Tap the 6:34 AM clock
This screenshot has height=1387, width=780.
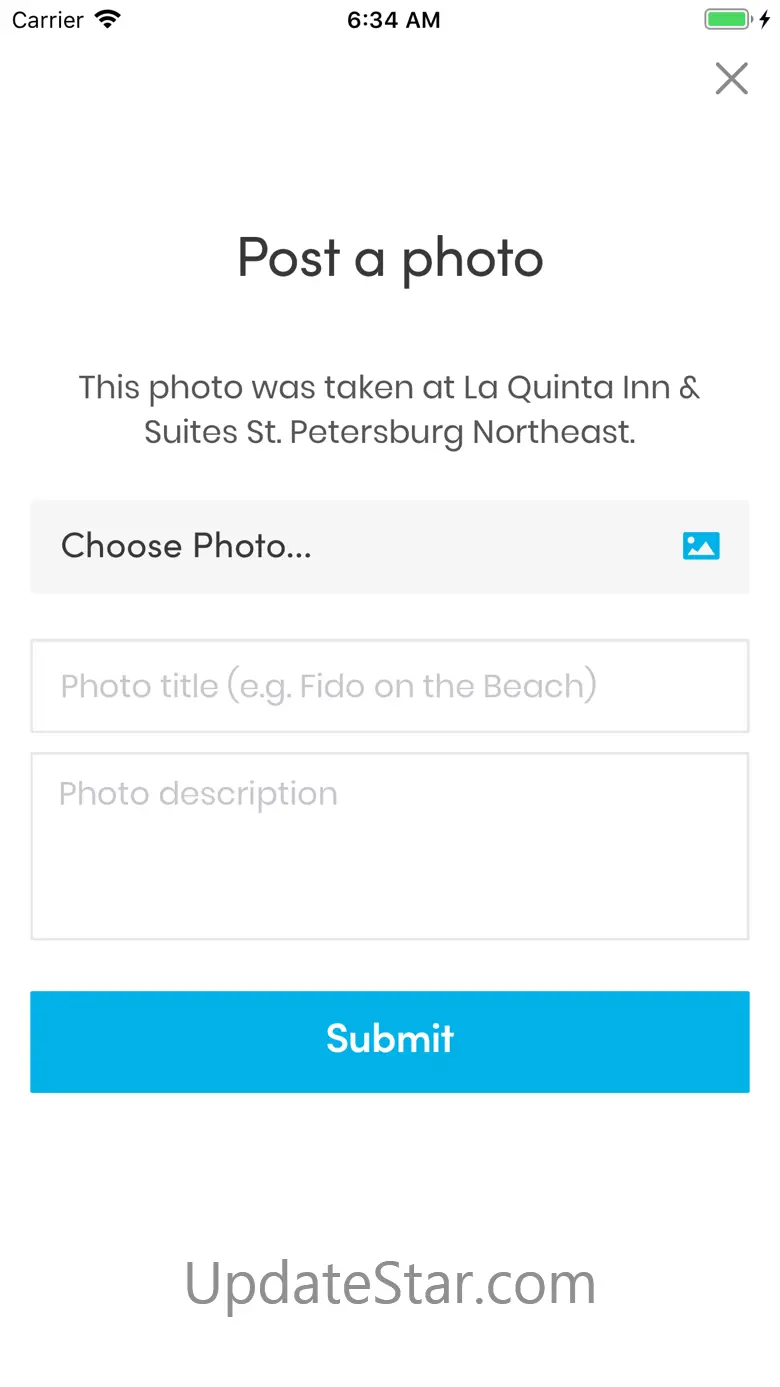pyautogui.click(x=393, y=20)
